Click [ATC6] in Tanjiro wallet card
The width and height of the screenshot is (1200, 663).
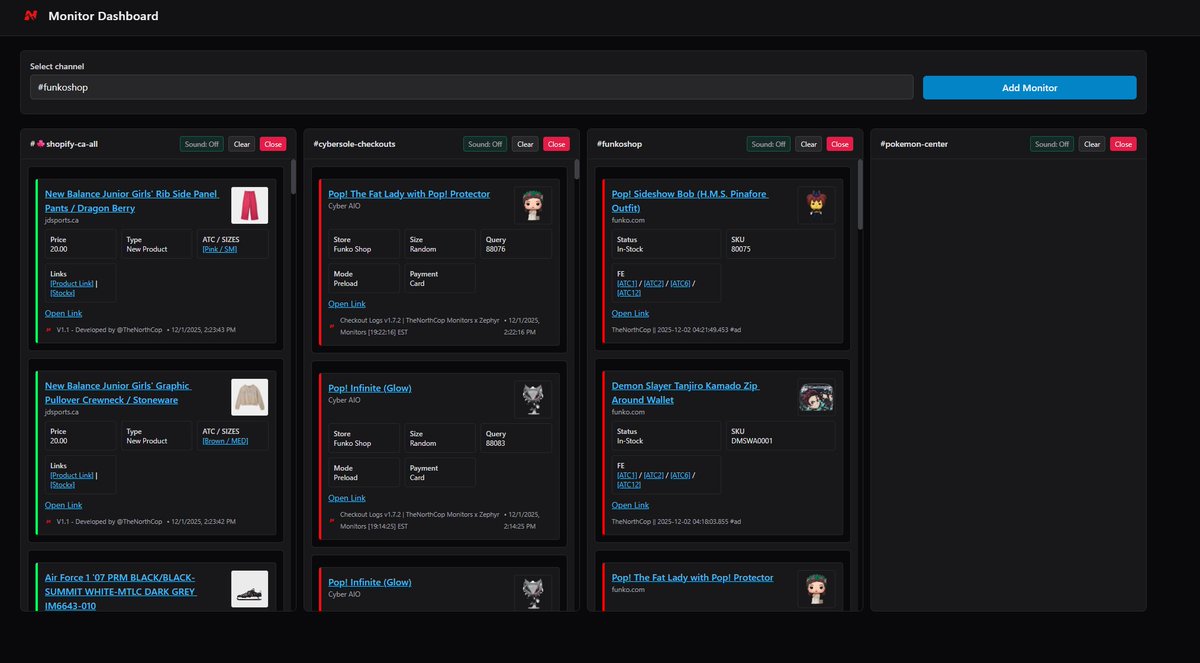(680, 475)
